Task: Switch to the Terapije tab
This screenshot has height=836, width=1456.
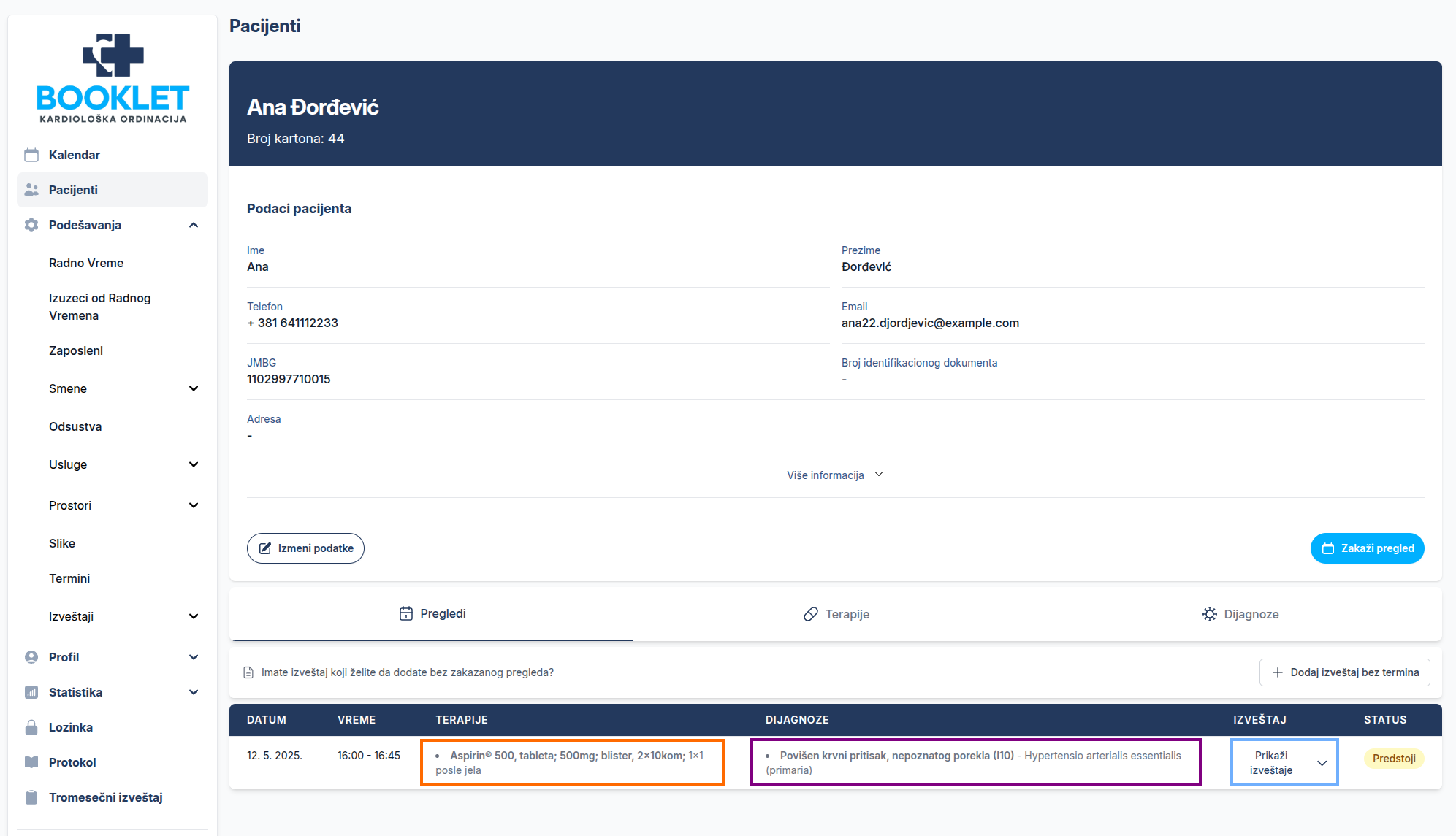Action: (x=836, y=614)
